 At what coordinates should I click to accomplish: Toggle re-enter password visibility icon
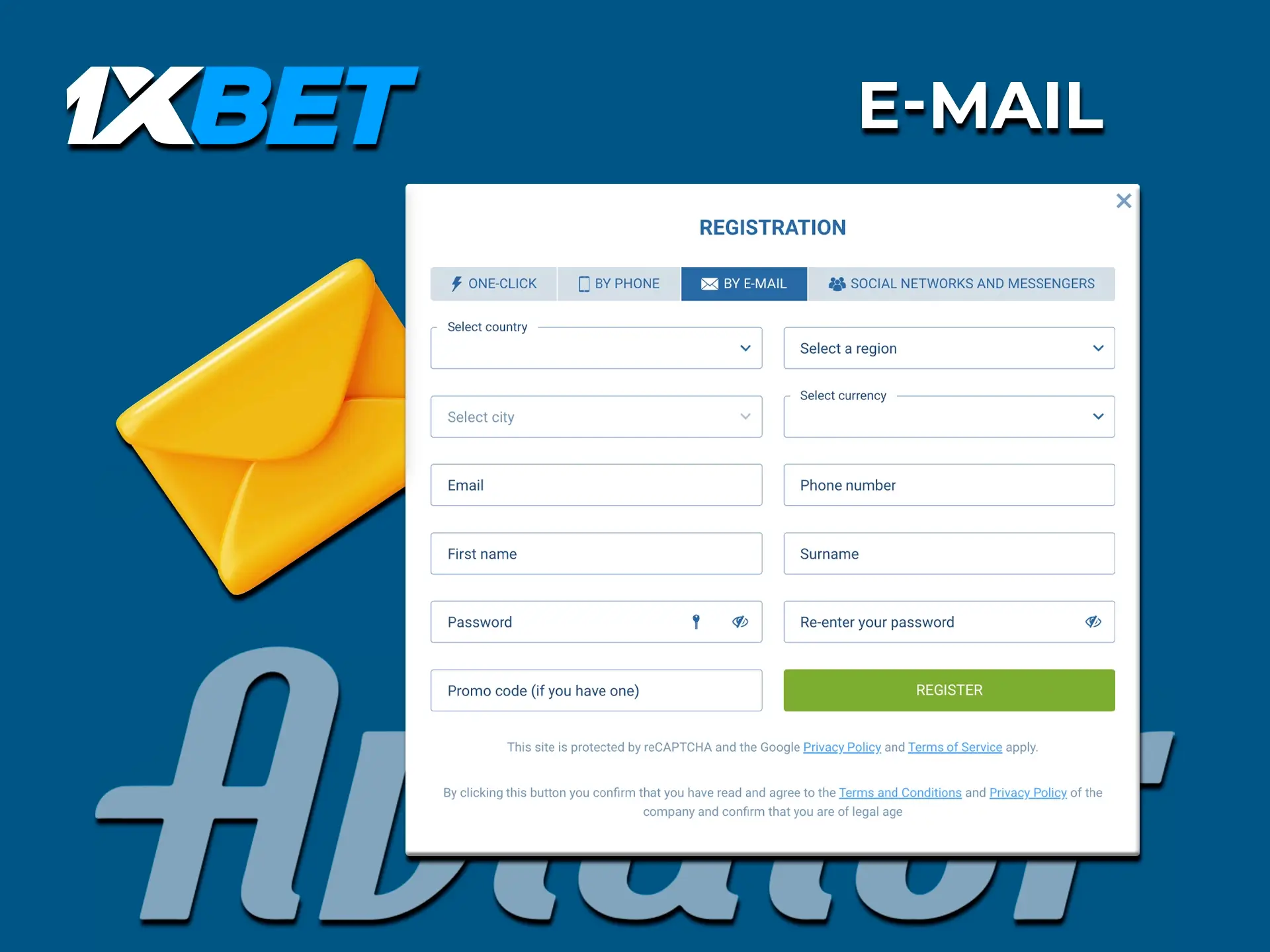point(1094,622)
